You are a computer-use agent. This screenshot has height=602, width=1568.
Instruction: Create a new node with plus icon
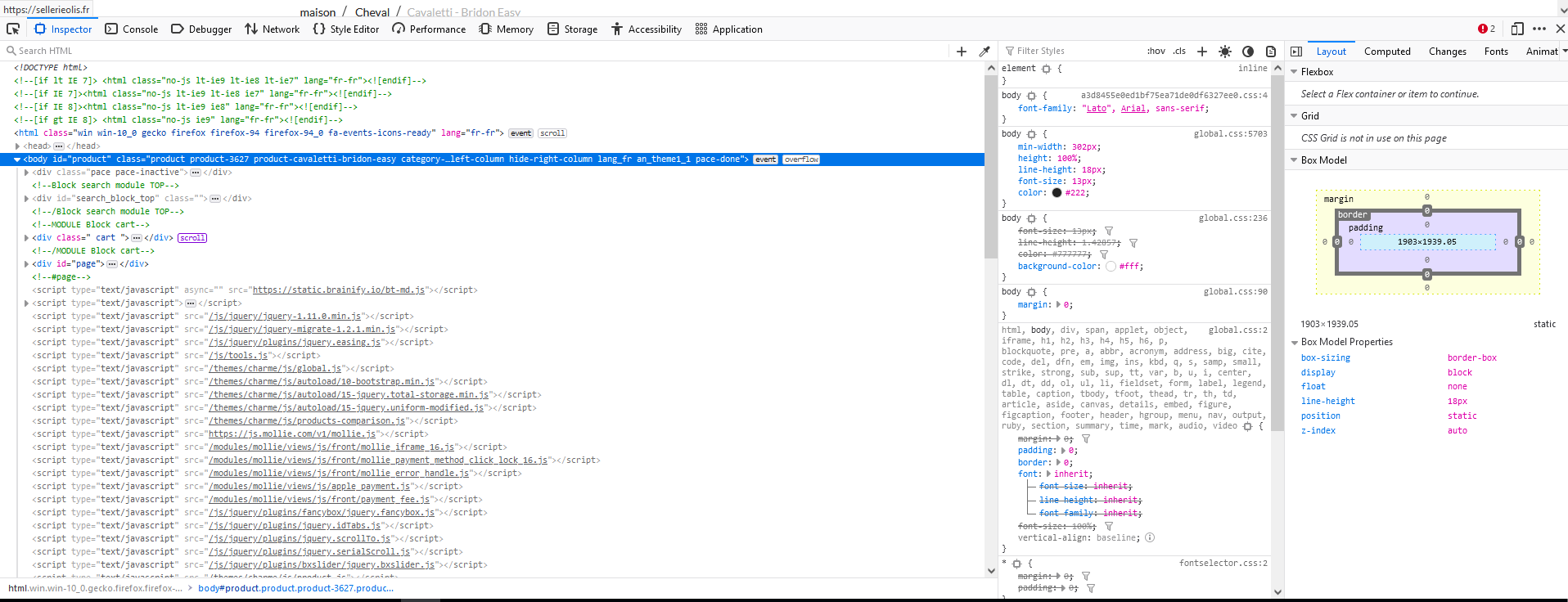(x=962, y=51)
